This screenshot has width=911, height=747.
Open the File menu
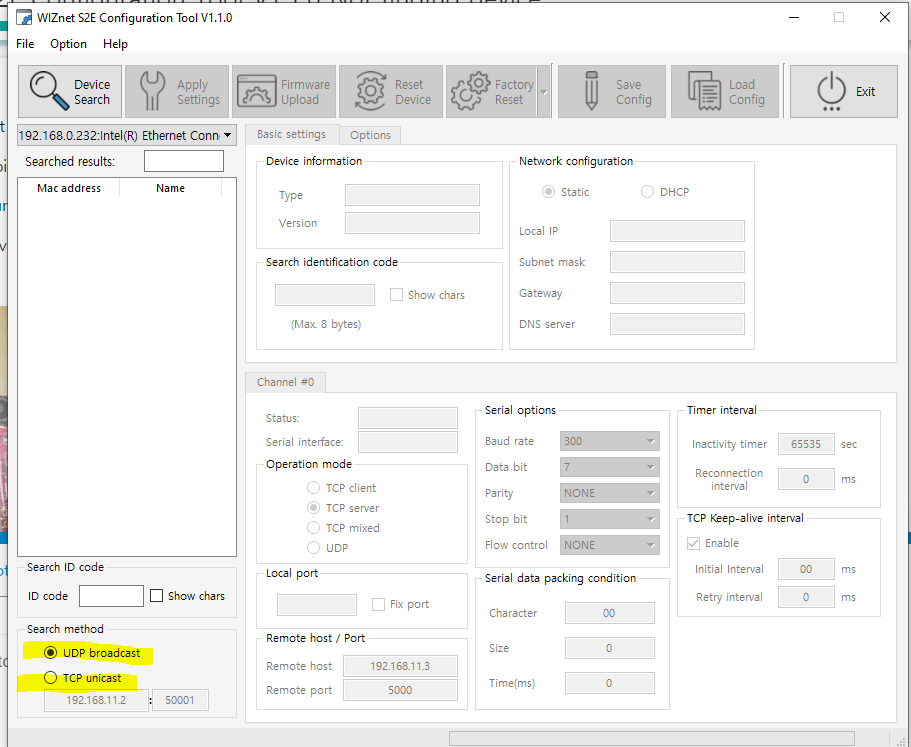pos(25,44)
